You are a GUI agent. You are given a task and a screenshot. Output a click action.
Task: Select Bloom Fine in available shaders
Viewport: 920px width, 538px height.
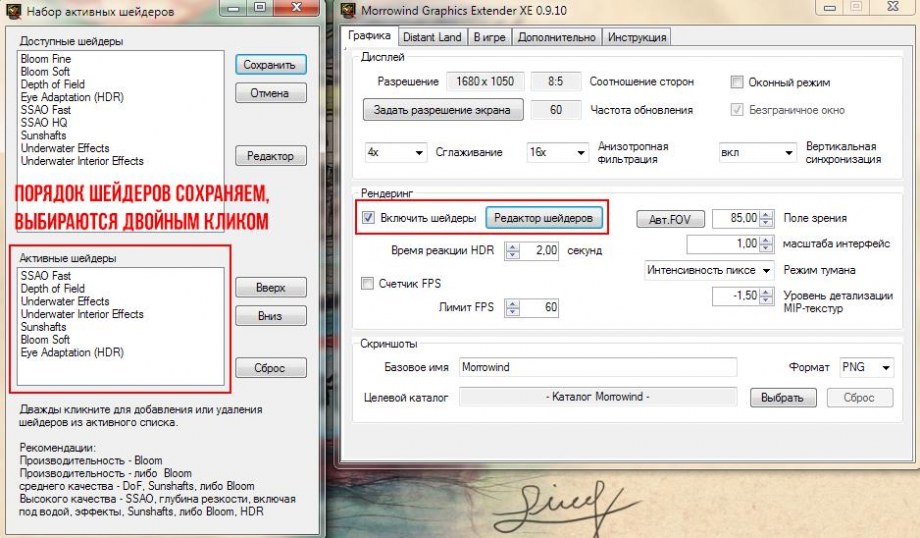46,59
